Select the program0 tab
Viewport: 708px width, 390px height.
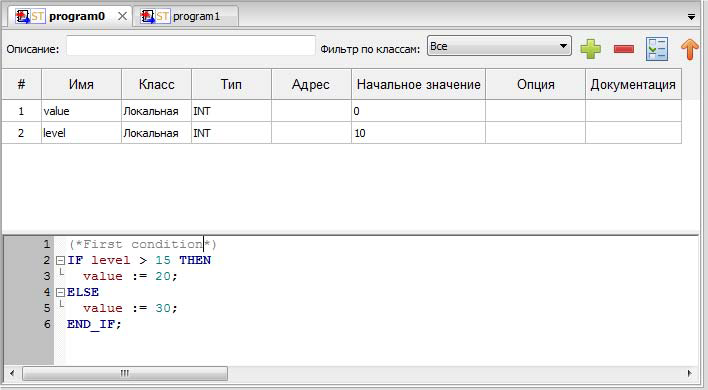pyautogui.click(x=70, y=16)
